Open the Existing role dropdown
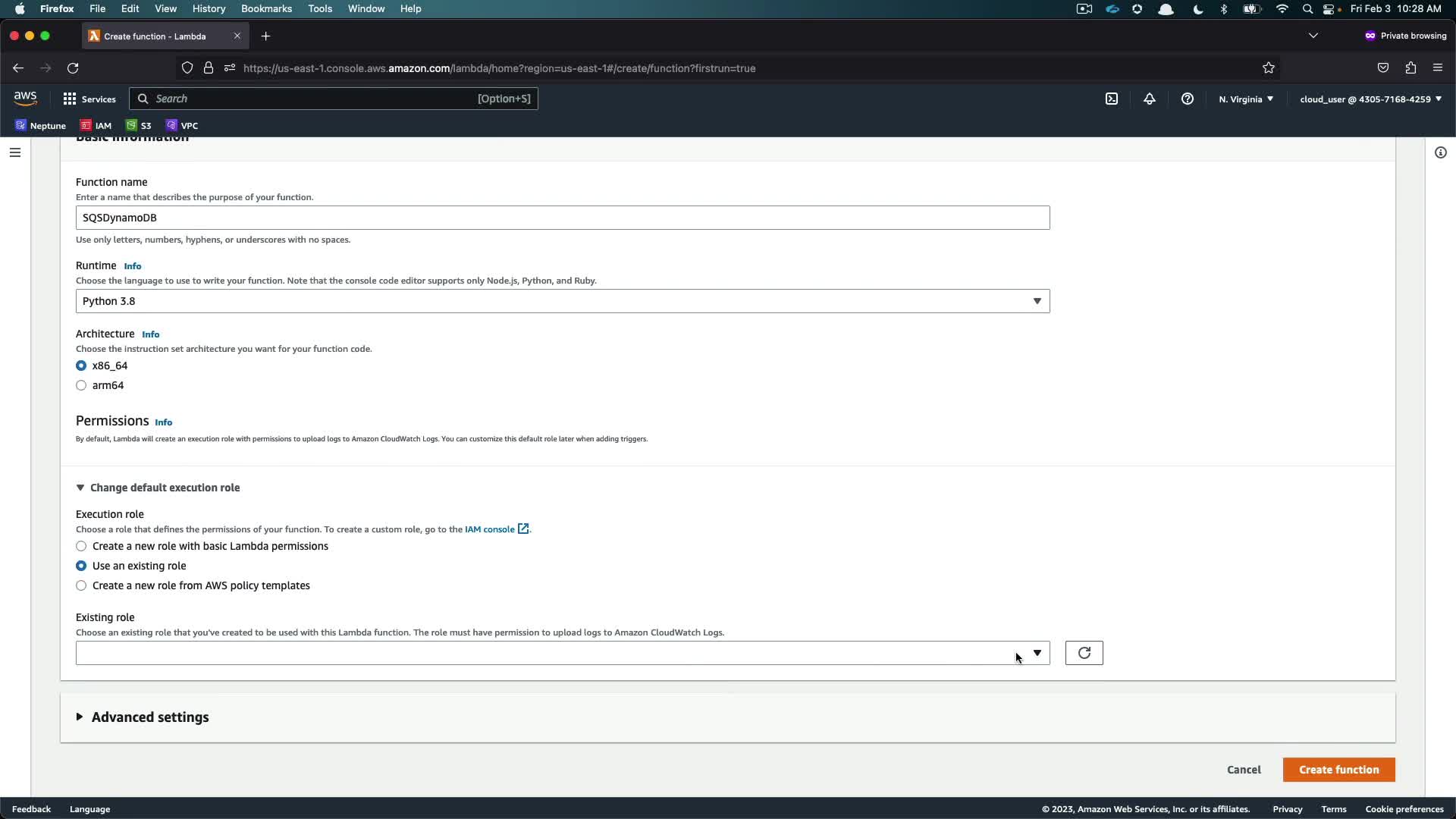The image size is (1456, 819). click(x=562, y=653)
